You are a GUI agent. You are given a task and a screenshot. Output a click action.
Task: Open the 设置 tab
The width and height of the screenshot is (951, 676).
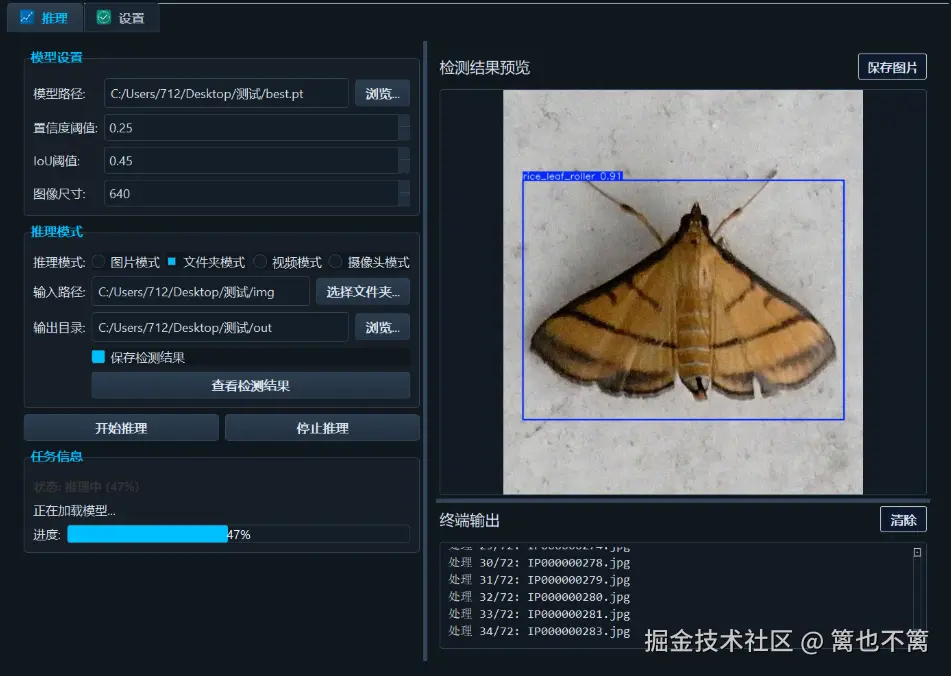(x=121, y=18)
